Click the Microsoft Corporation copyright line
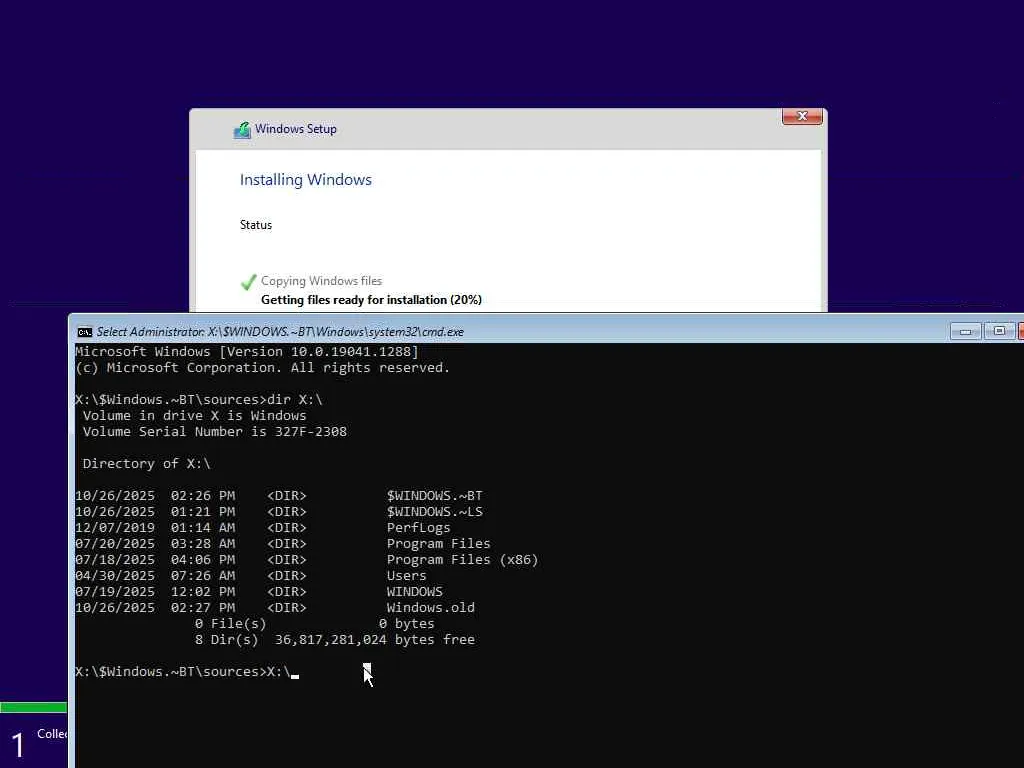The image size is (1024, 768). pyautogui.click(x=263, y=368)
